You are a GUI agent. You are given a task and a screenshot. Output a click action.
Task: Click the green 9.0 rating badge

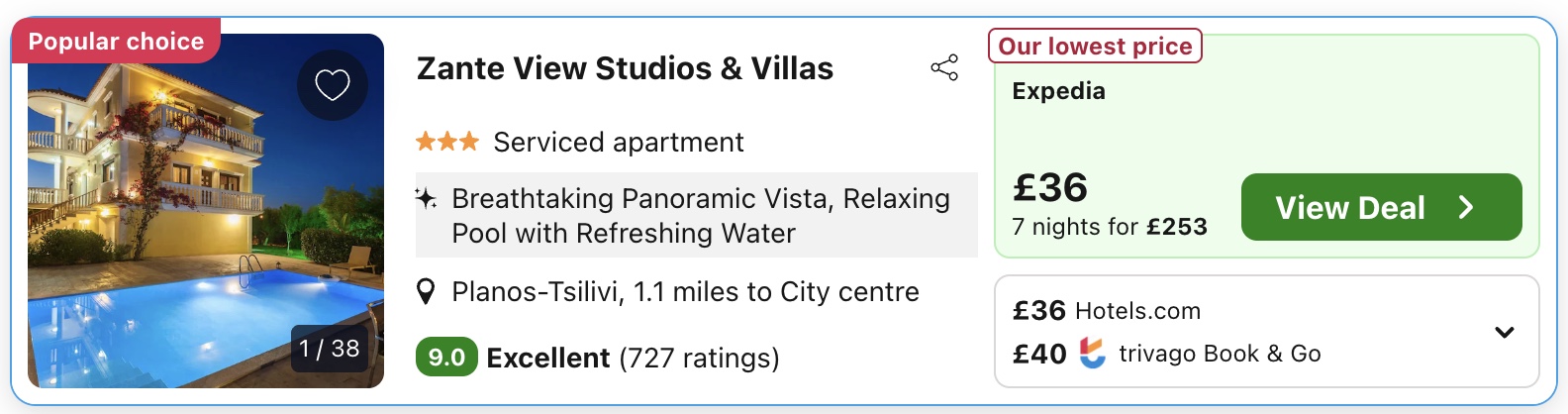[446, 358]
